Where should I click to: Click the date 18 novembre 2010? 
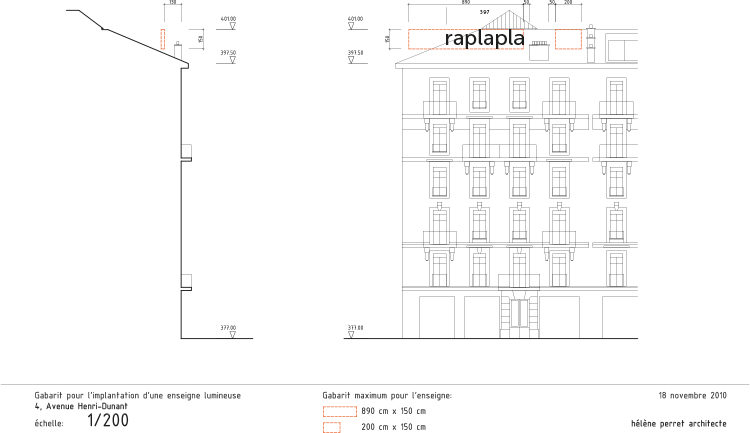tap(693, 396)
